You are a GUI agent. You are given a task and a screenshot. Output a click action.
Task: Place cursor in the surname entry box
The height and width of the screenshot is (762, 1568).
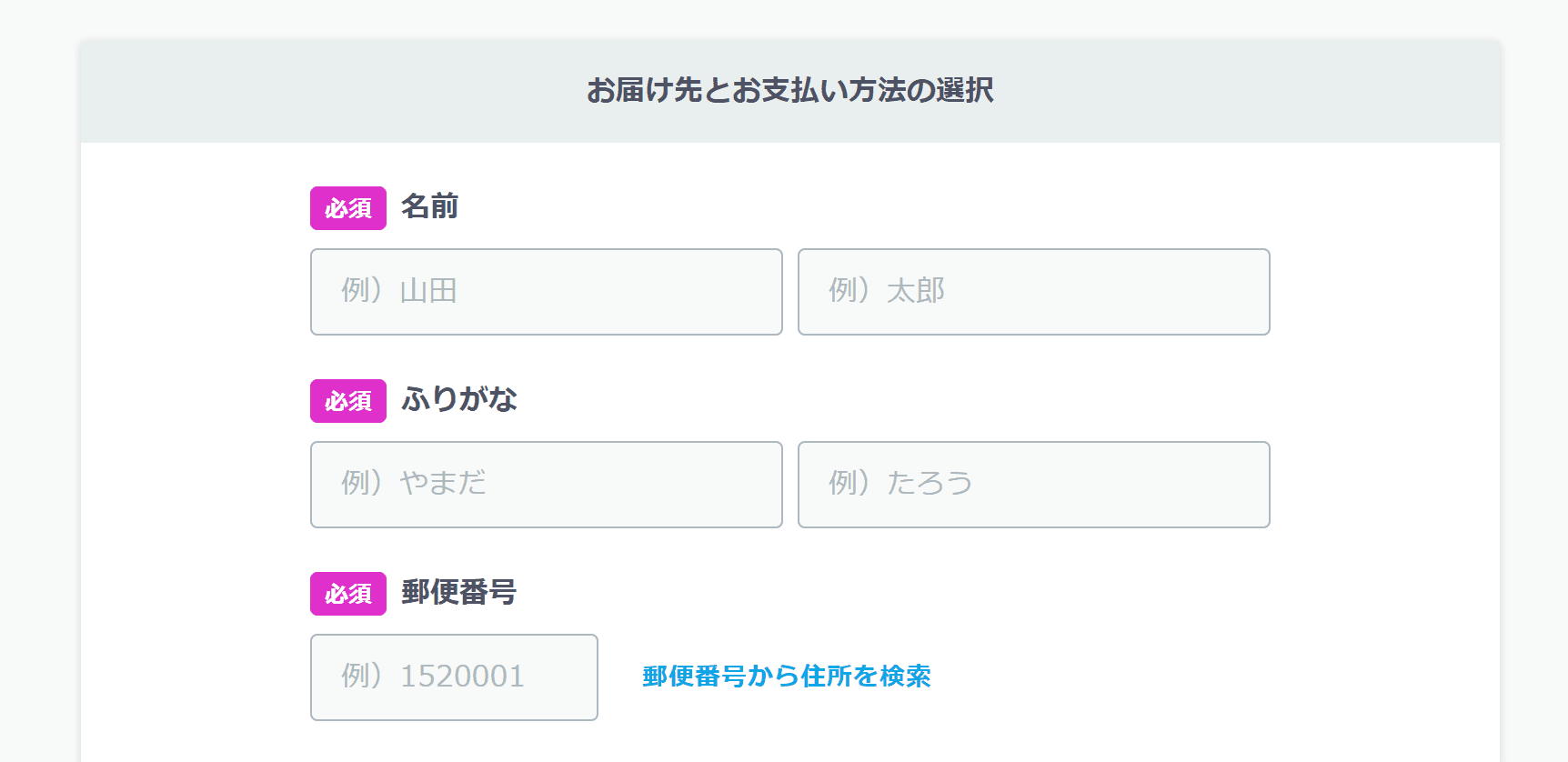pyautogui.click(x=546, y=292)
